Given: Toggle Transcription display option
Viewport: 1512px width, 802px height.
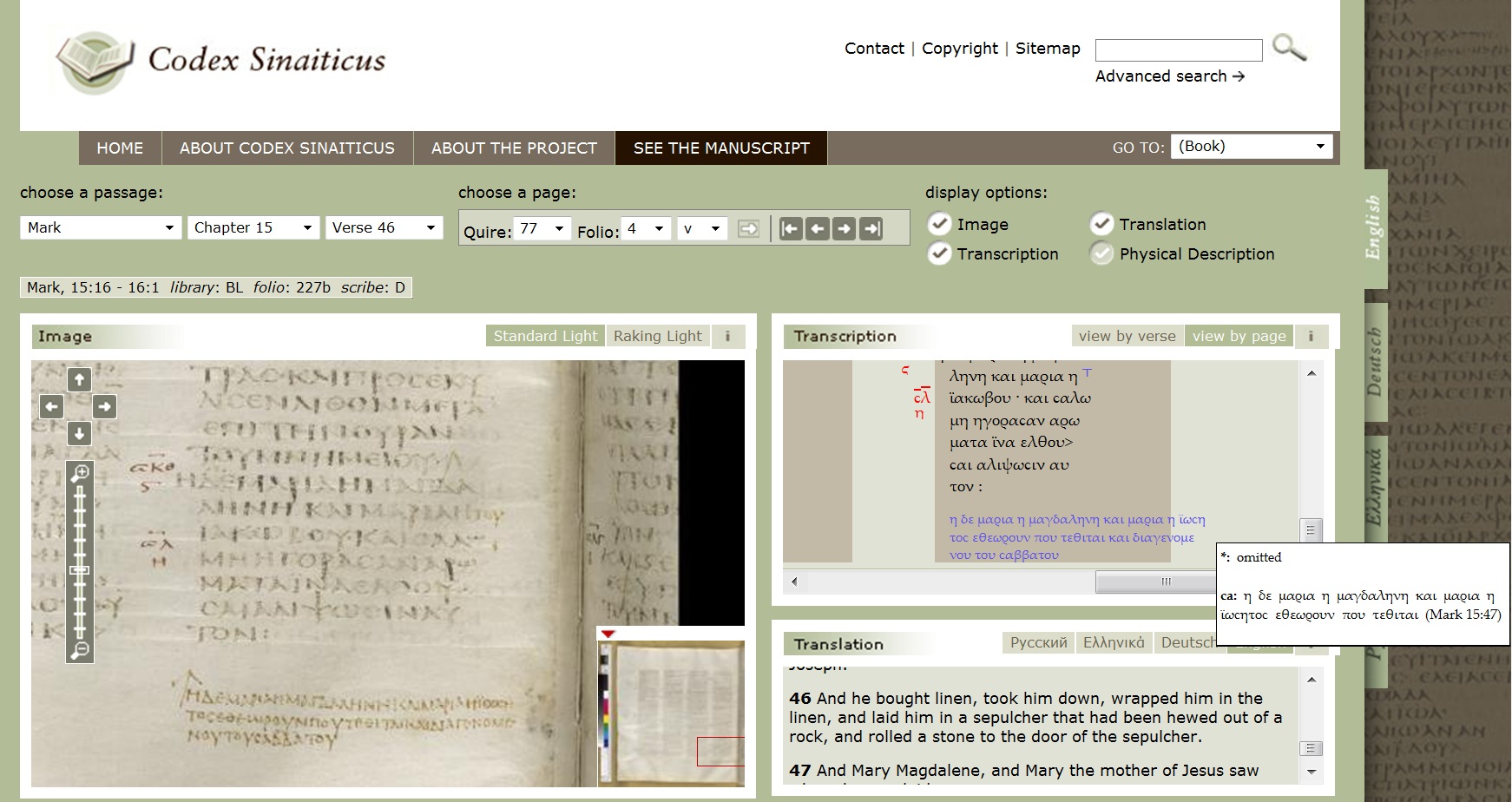Looking at the screenshot, I should tap(939, 253).
